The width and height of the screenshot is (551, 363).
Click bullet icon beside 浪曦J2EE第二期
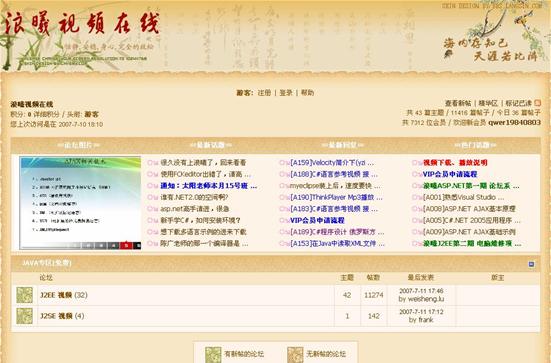[x=417, y=244]
